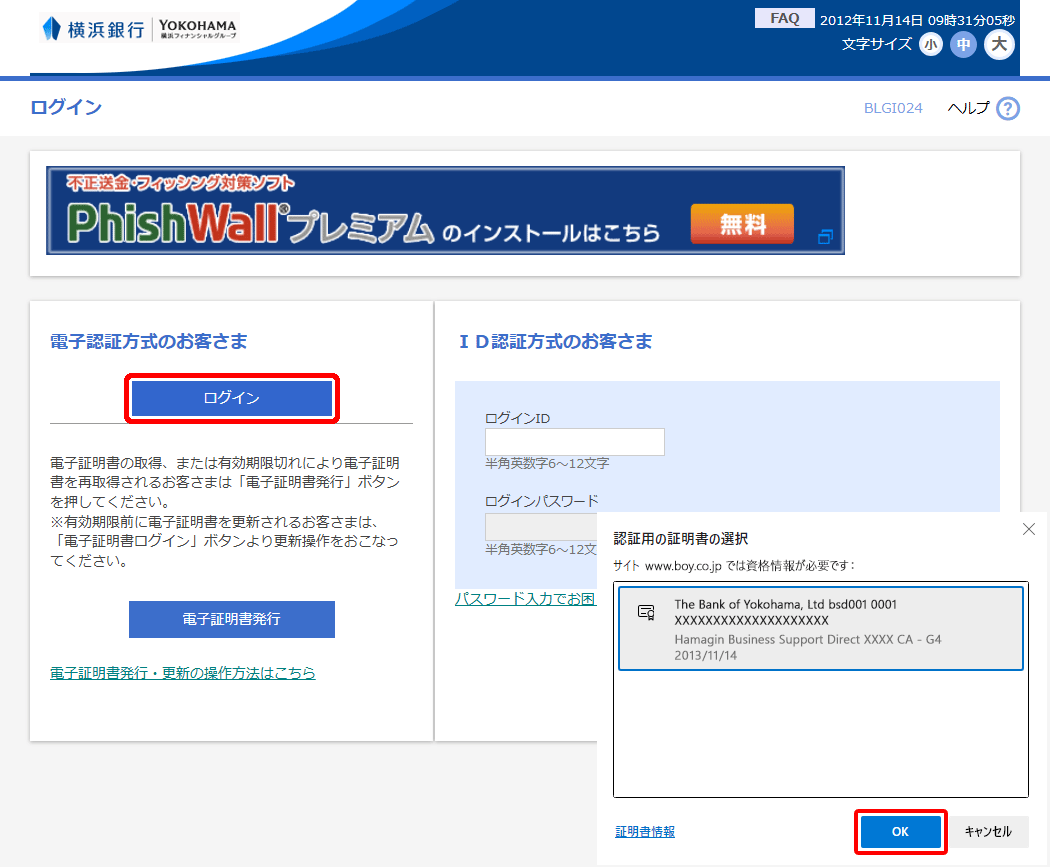Open the パスワード入力でお困り link

(525, 599)
